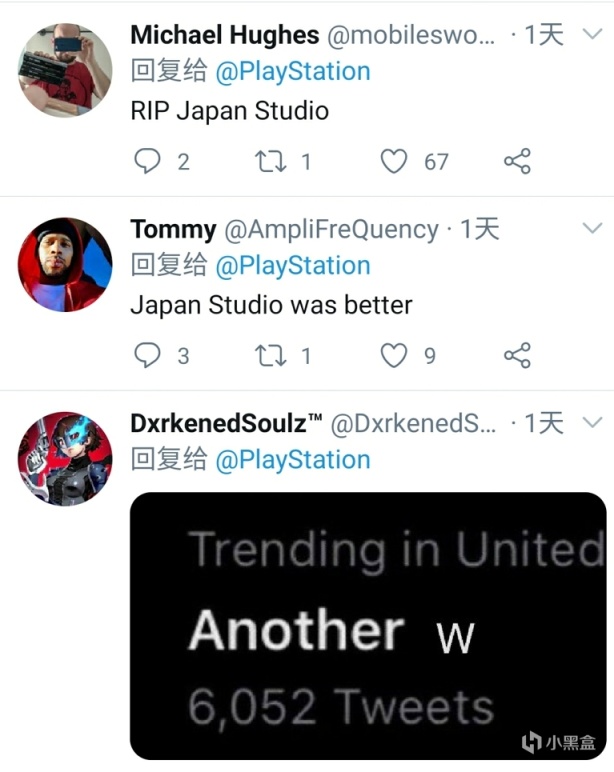614x772 pixels.
Task: Retweet Michael Hughes' RIP Japan Studio tweet
Action: 271,161
